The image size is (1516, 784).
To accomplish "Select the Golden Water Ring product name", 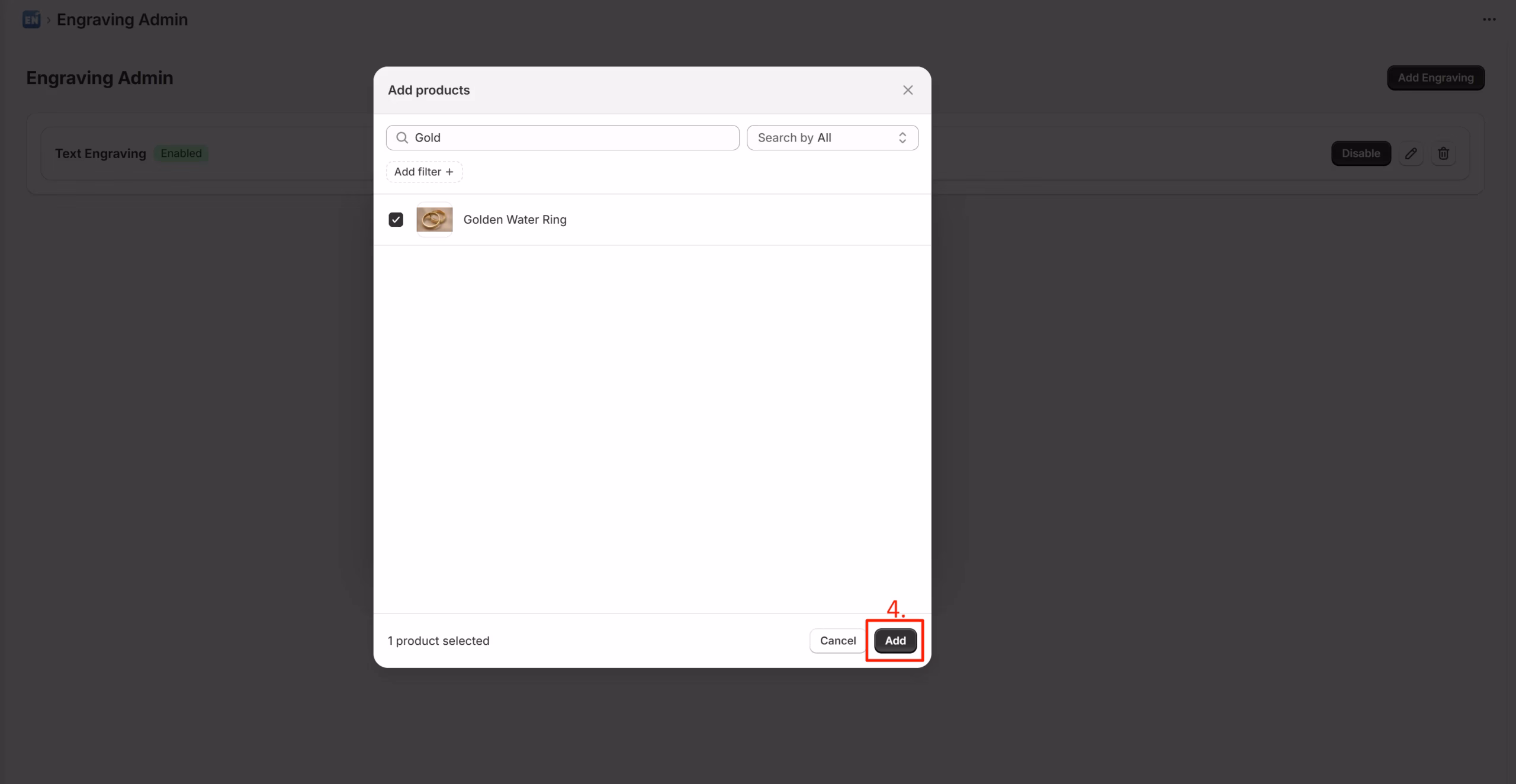I will [514, 220].
